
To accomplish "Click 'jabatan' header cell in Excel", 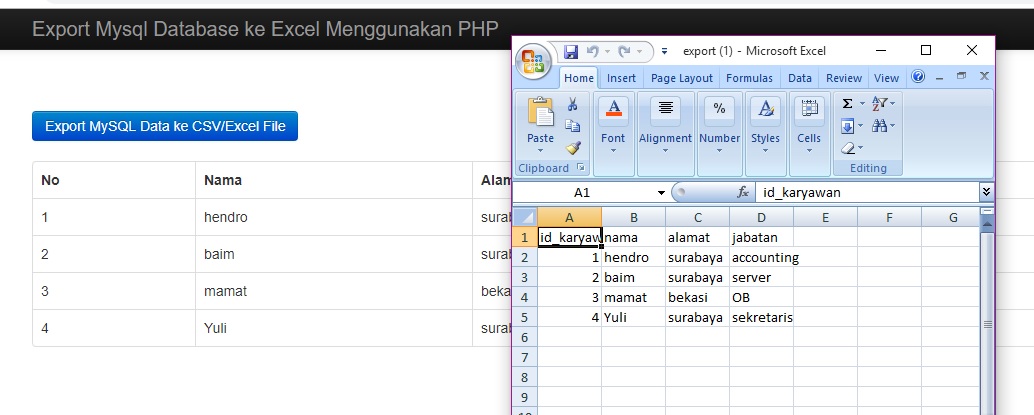I will tap(762, 237).
